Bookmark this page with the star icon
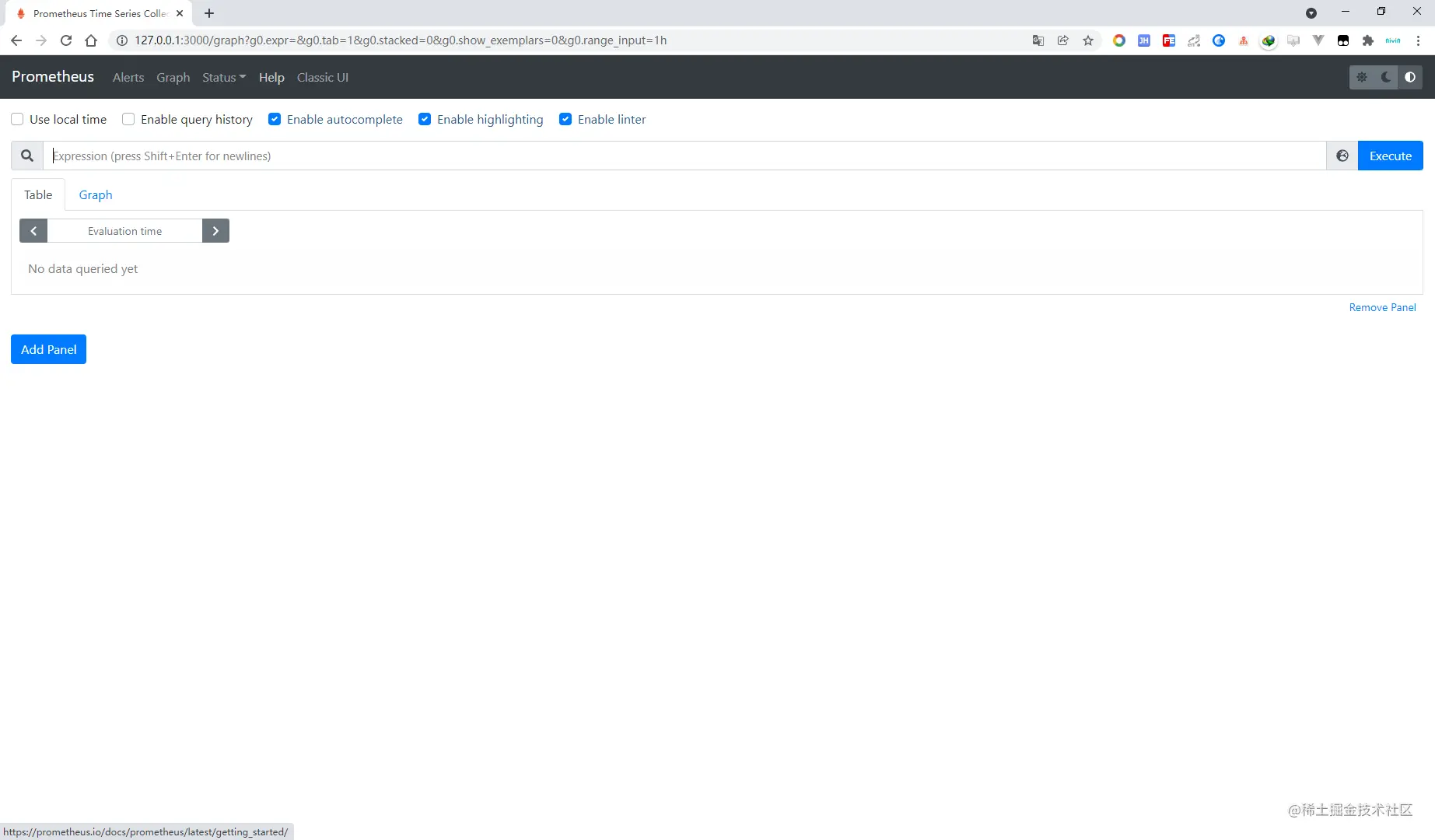The width and height of the screenshot is (1435, 840). [x=1088, y=40]
